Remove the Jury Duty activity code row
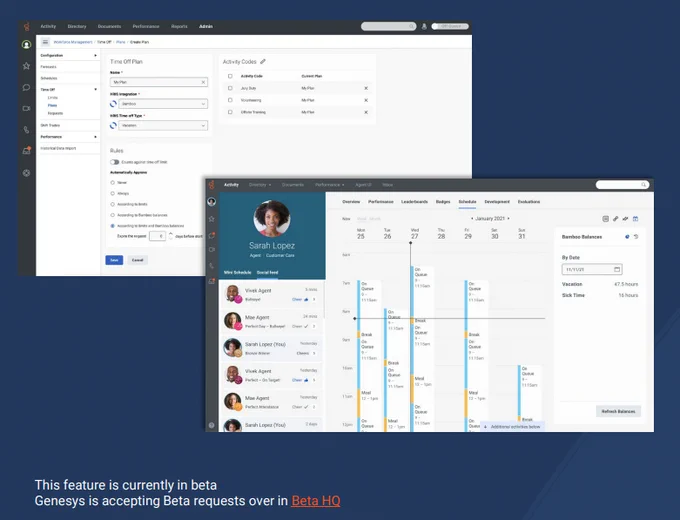680x520 pixels. click(x=366, y=88)
